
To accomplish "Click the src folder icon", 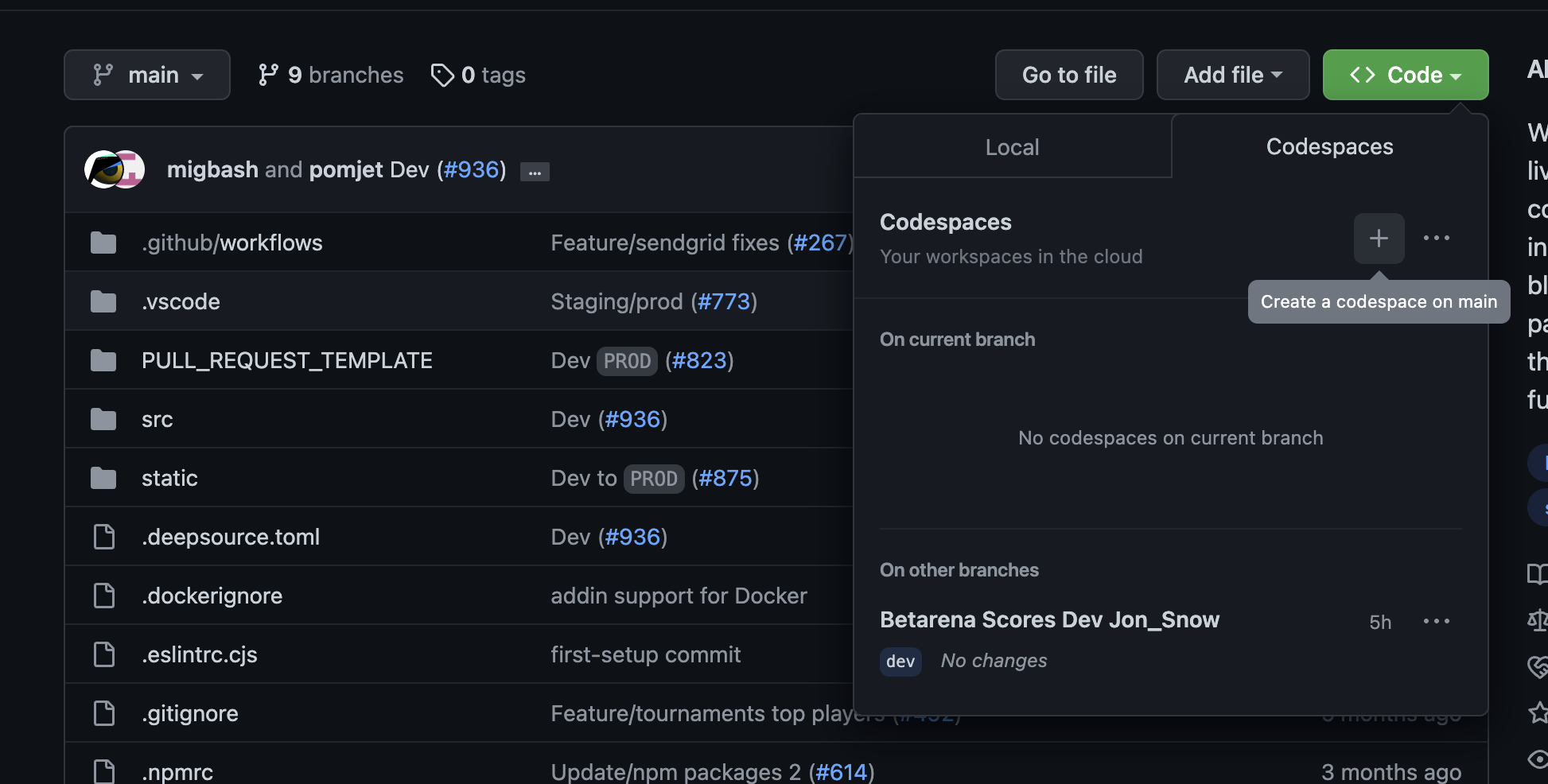I will [104, 418].
